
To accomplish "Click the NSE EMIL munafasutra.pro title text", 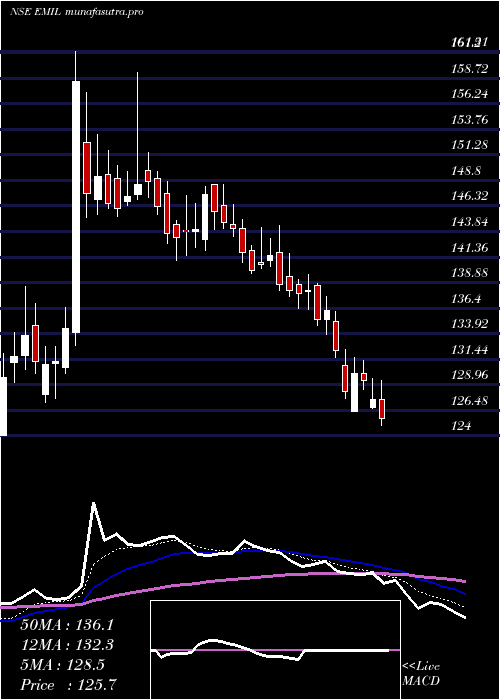I will point(76,12).
